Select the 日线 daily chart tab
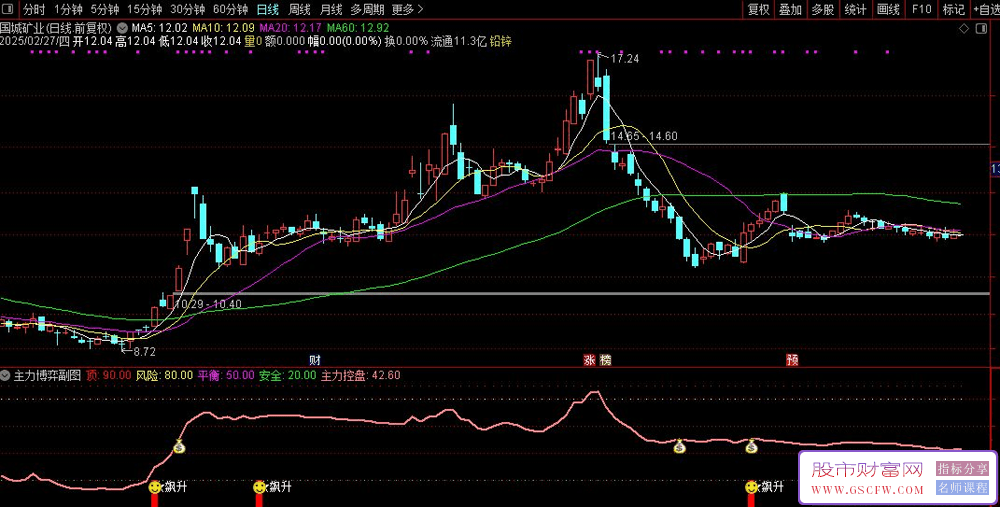This screenshot has width=1000, height=507. coord(268,10)
